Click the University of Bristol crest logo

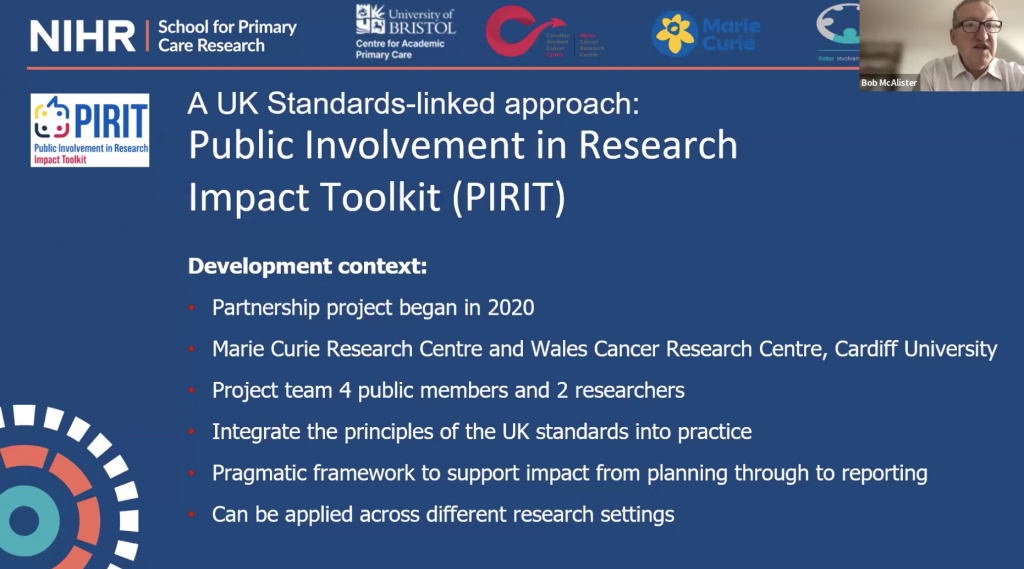[371, 19]
